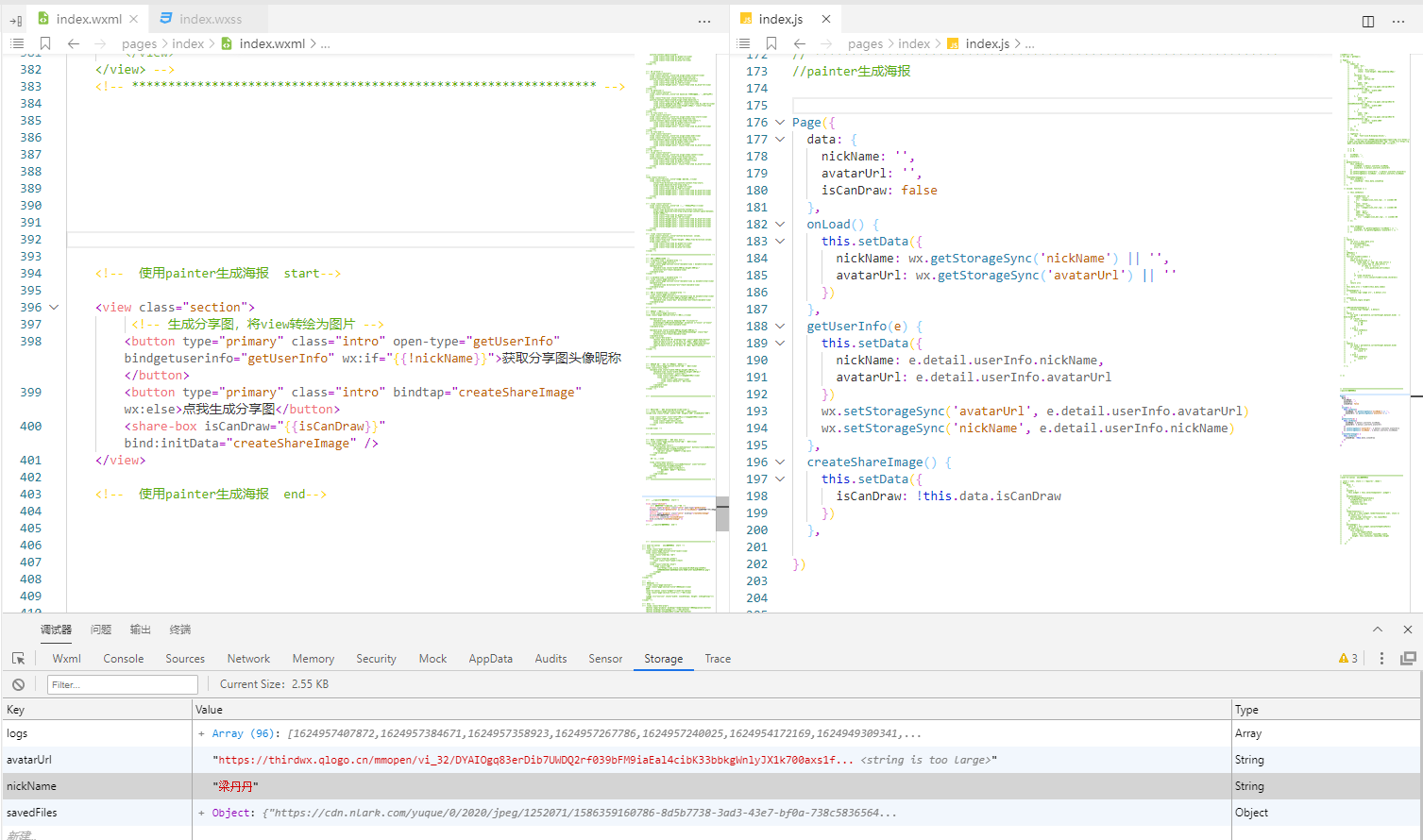Click the left editor outline list icon
The width and height of the screenshot is (1423, 840).
point(17,43)
